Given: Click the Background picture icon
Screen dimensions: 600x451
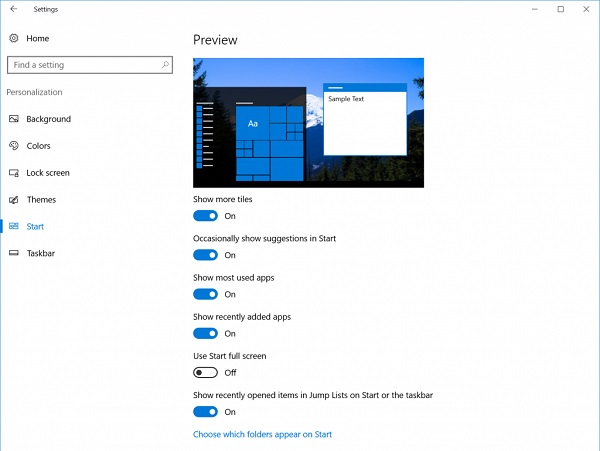Looking at the screenshot, I should pos(14,119).
